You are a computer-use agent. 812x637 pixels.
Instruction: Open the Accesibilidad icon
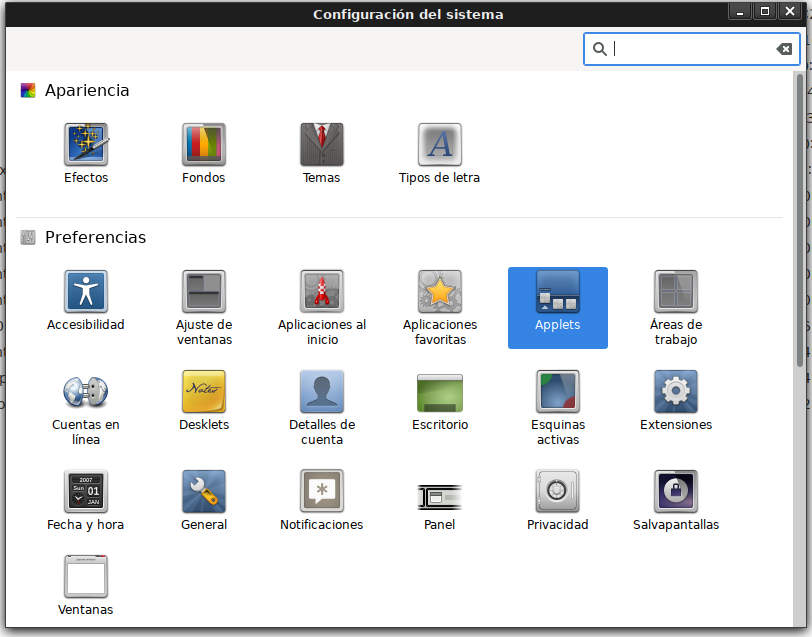pos(86,292)
